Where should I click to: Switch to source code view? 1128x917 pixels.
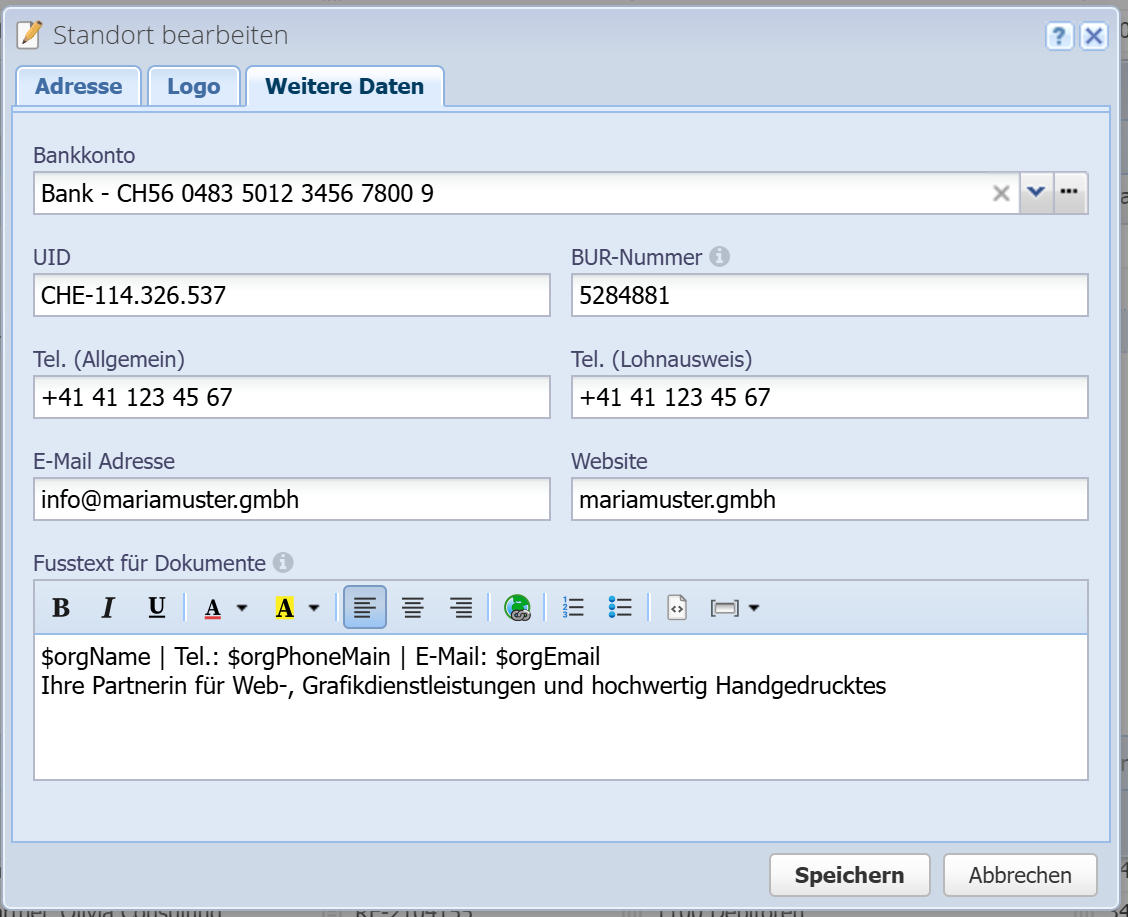(677, 607)
